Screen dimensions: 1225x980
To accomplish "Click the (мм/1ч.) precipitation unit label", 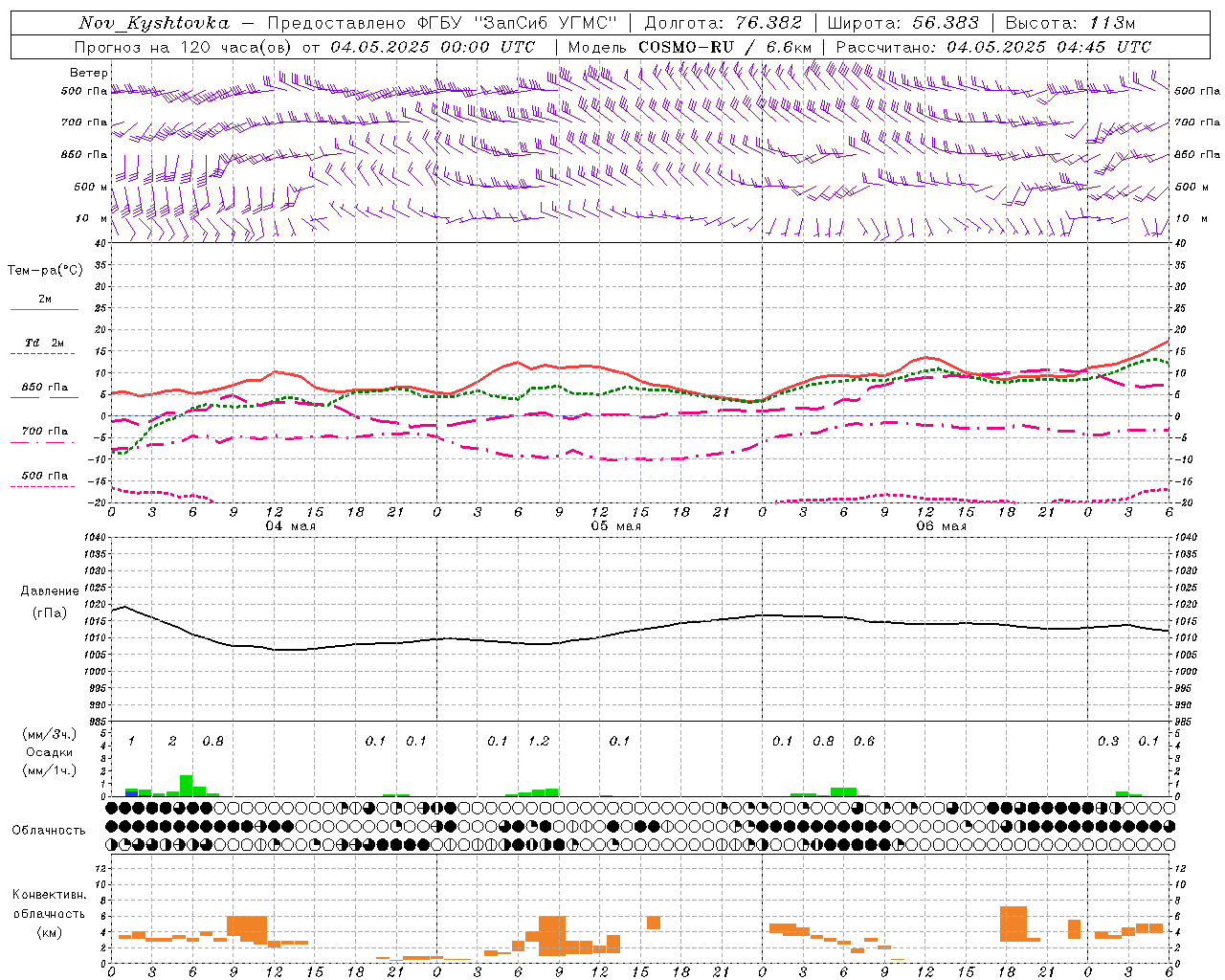I will [50, 770].
